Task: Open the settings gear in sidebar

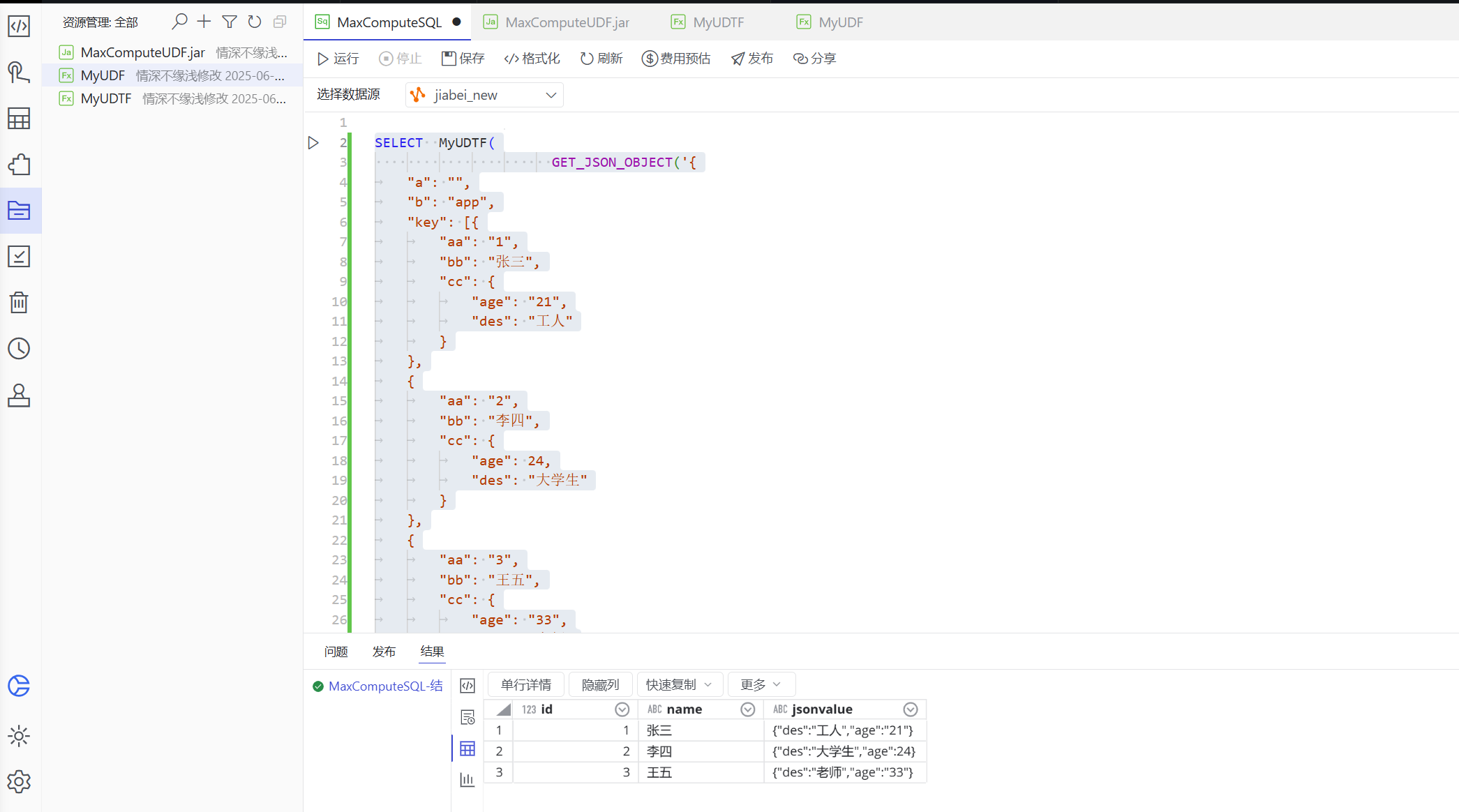Action: [19, 781]
